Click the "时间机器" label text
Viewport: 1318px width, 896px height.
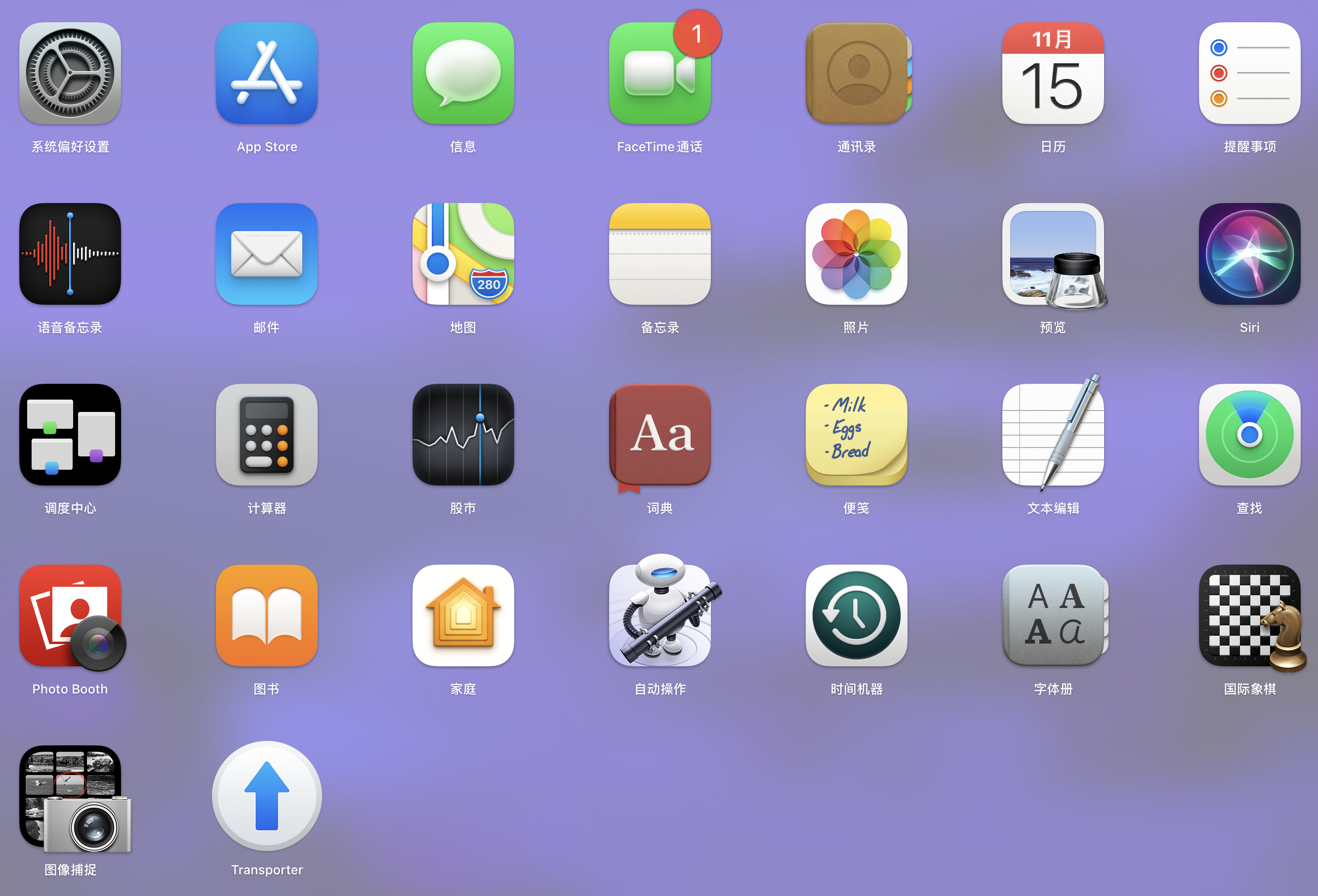tap(857, 689)
